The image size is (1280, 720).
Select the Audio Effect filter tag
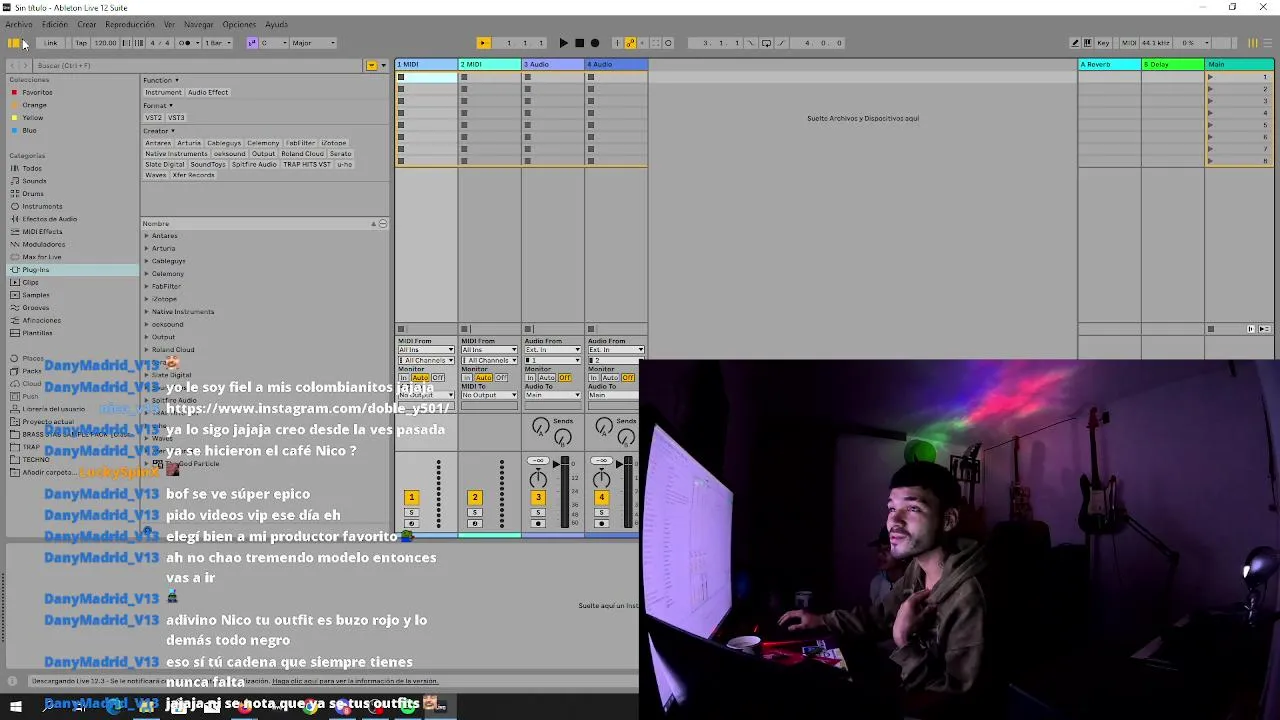(x=208, y=92)
